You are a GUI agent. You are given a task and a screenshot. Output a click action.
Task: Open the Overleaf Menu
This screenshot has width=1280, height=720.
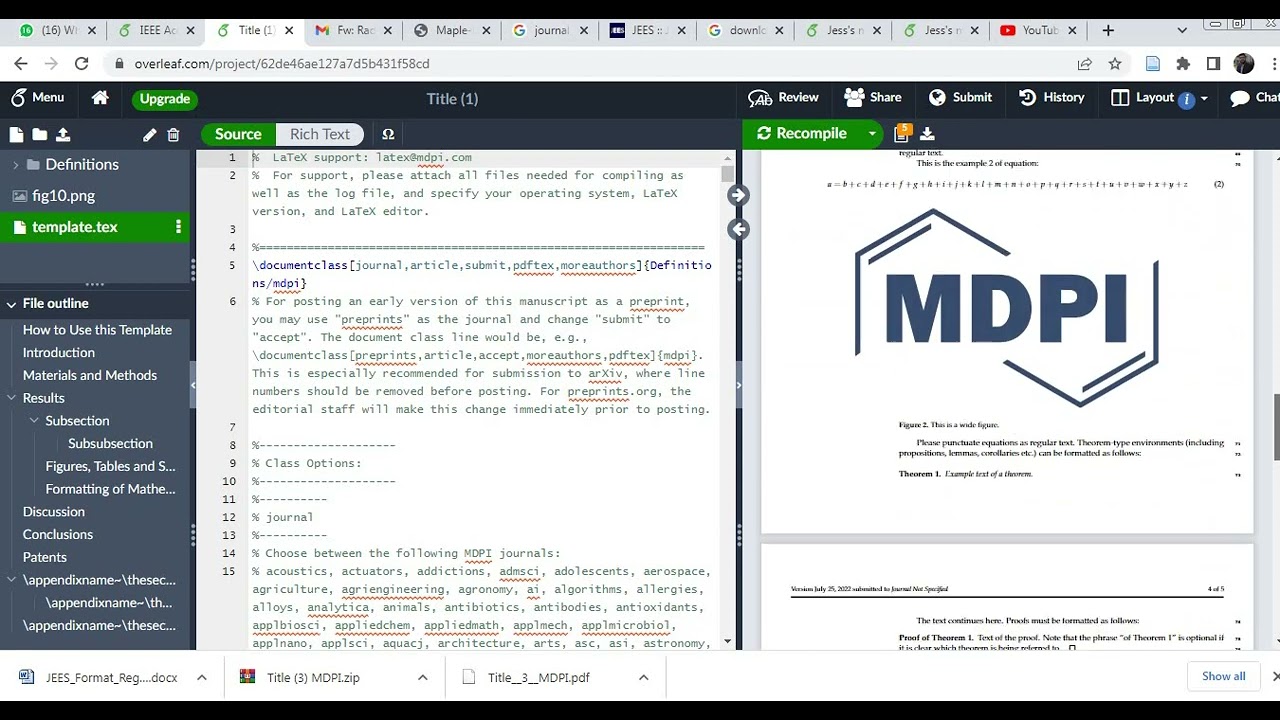click(x=37, y=98)
